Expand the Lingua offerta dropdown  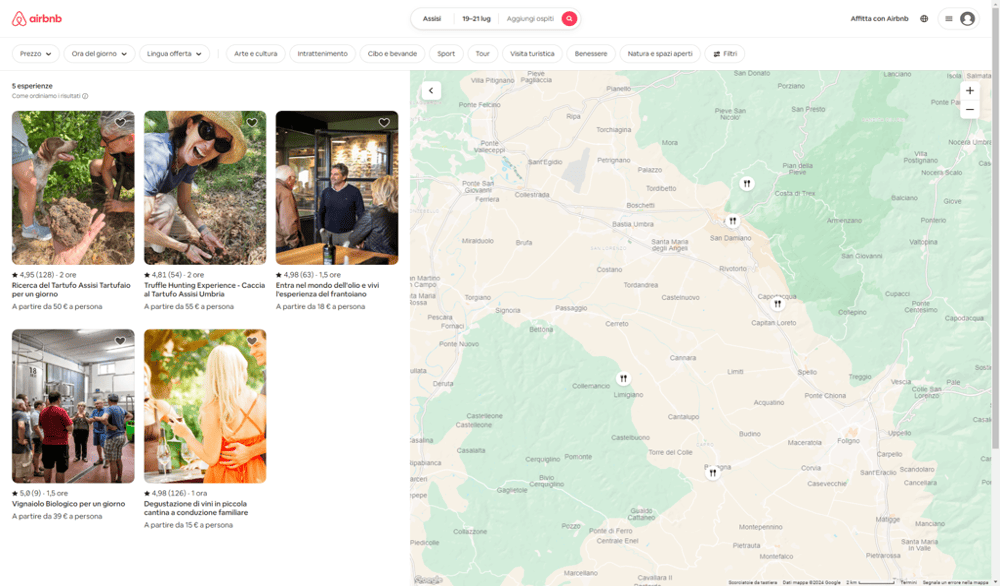coord(174,54)
